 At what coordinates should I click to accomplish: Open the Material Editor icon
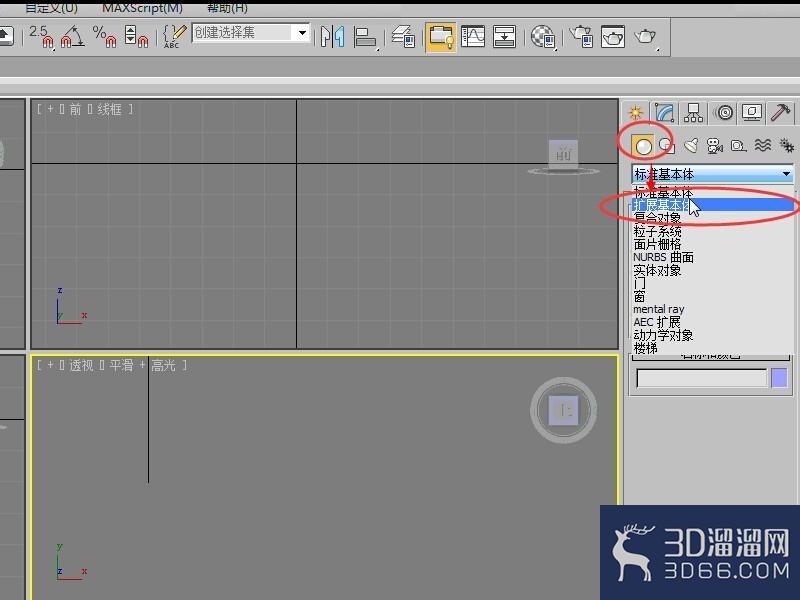coord(543,37)
